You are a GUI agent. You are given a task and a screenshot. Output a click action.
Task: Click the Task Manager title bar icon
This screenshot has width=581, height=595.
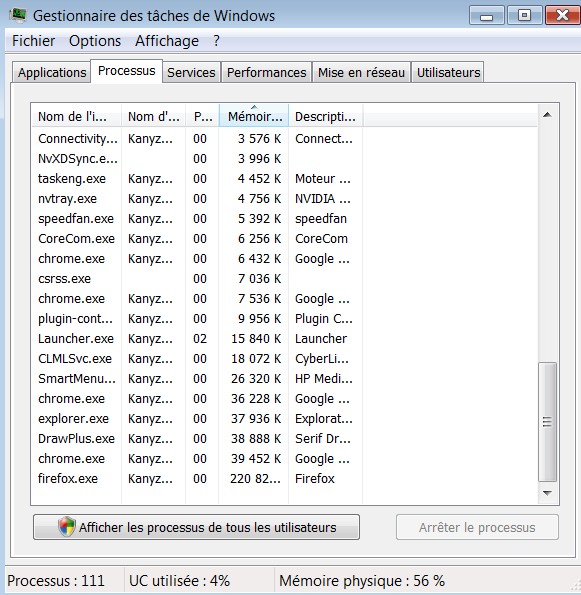[x=17, y=15]
